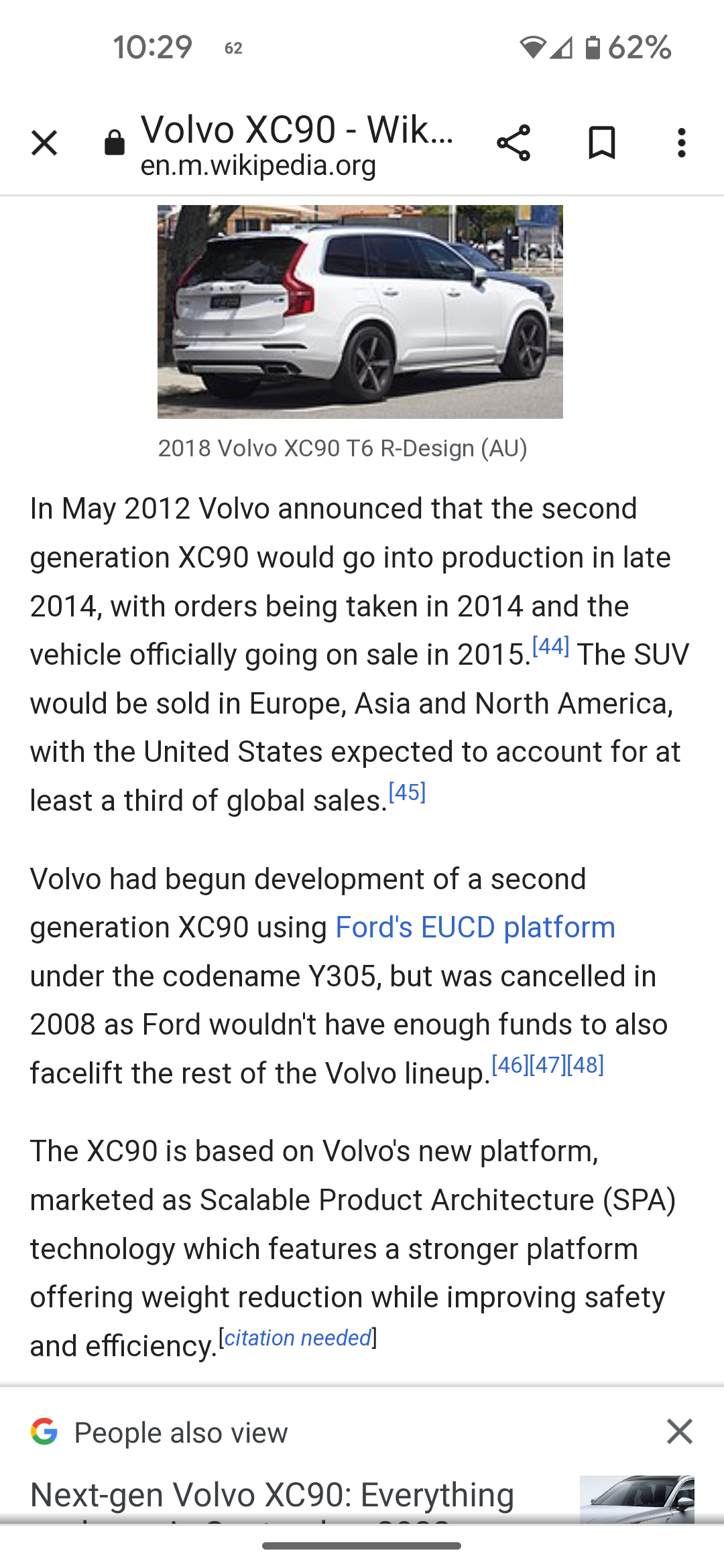Open citation reference 46
The width and height of the screenshot is (724, 1568).
click(510, 1065)
